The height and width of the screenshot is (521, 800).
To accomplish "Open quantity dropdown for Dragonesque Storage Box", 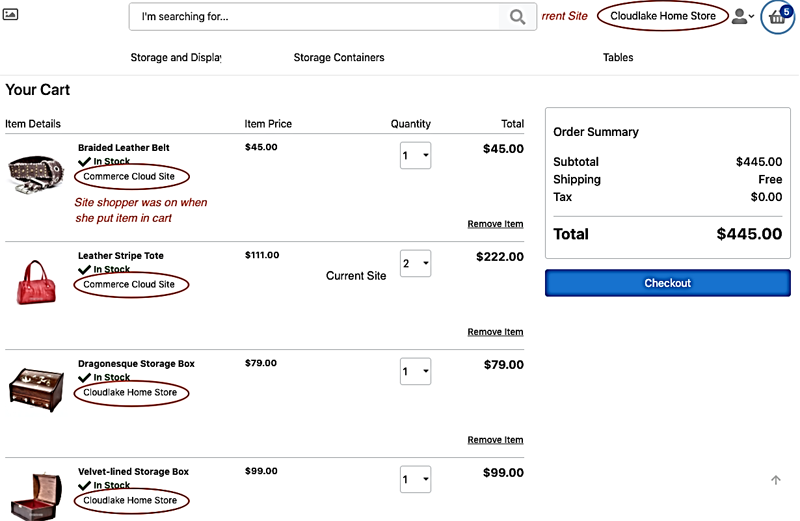I will click(416, 372).
